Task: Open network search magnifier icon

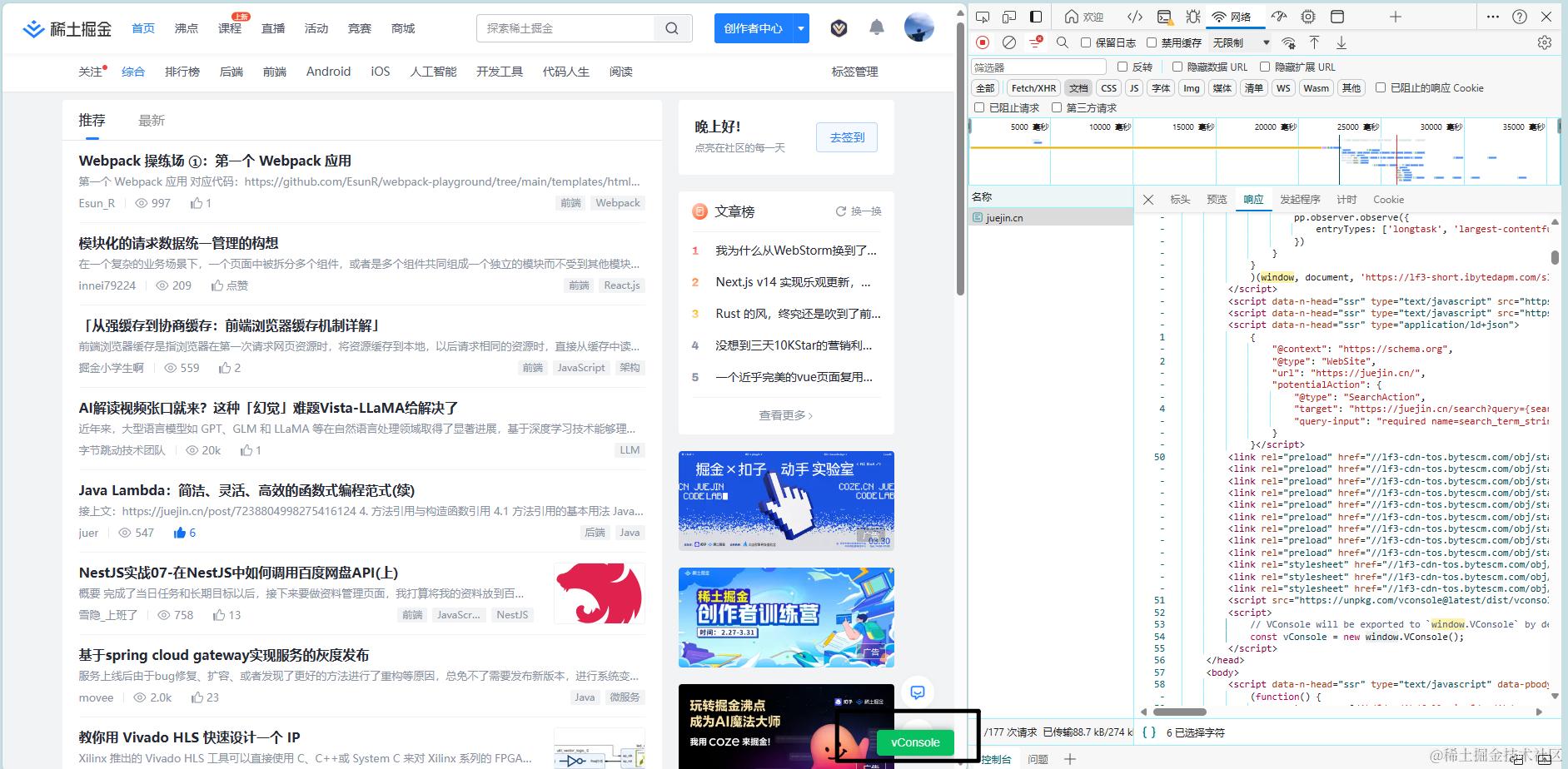Action: tap(1063, 42)
